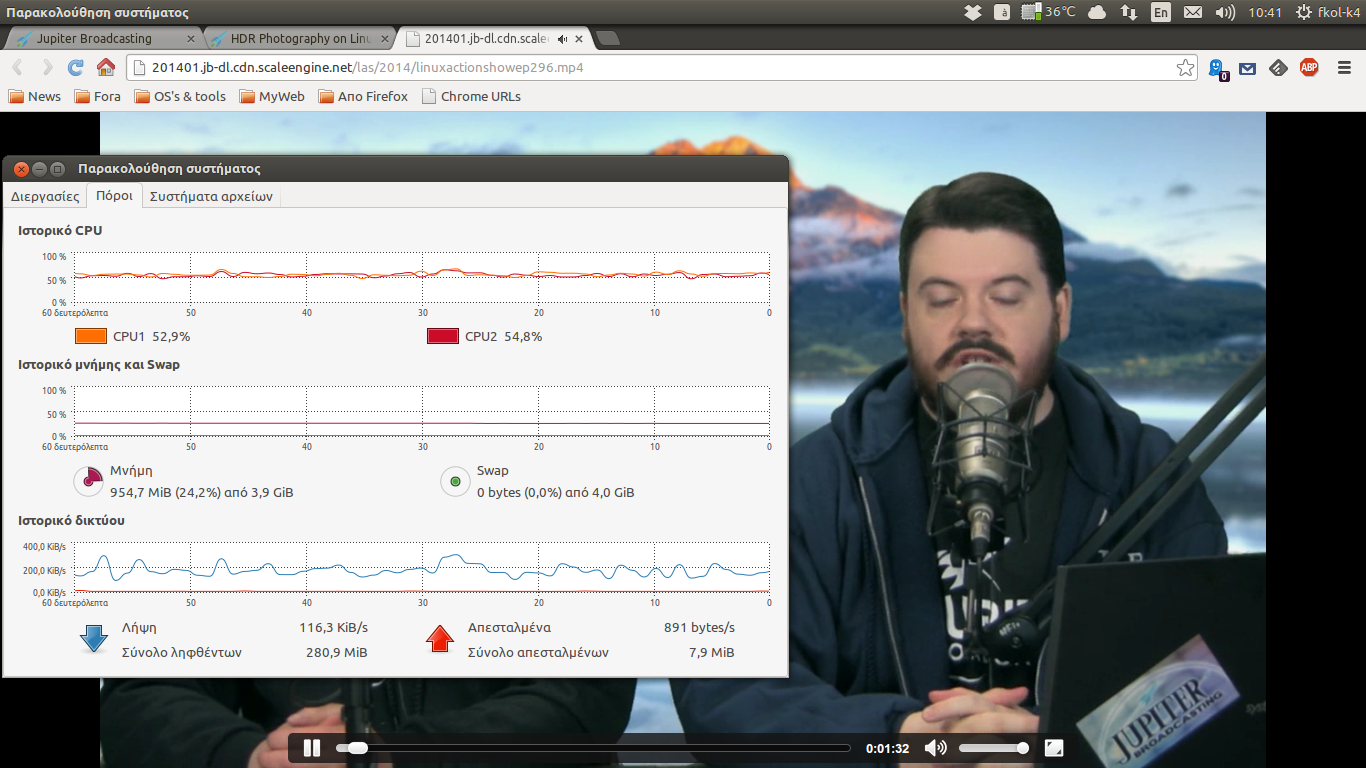Click the video progress seek bar
The width and height of the screenshot is (1366, 768).
[600, 748]
